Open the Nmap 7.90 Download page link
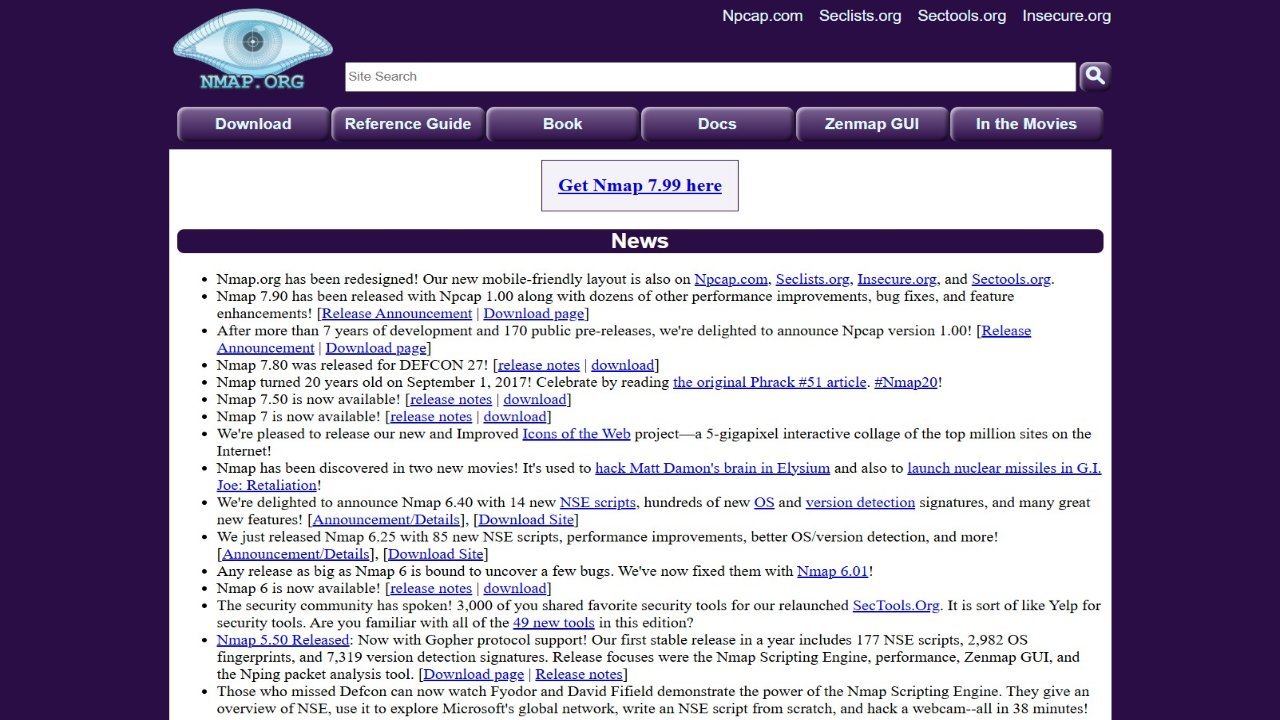This screenshot has width=1280, height=720. pos(534,313)
